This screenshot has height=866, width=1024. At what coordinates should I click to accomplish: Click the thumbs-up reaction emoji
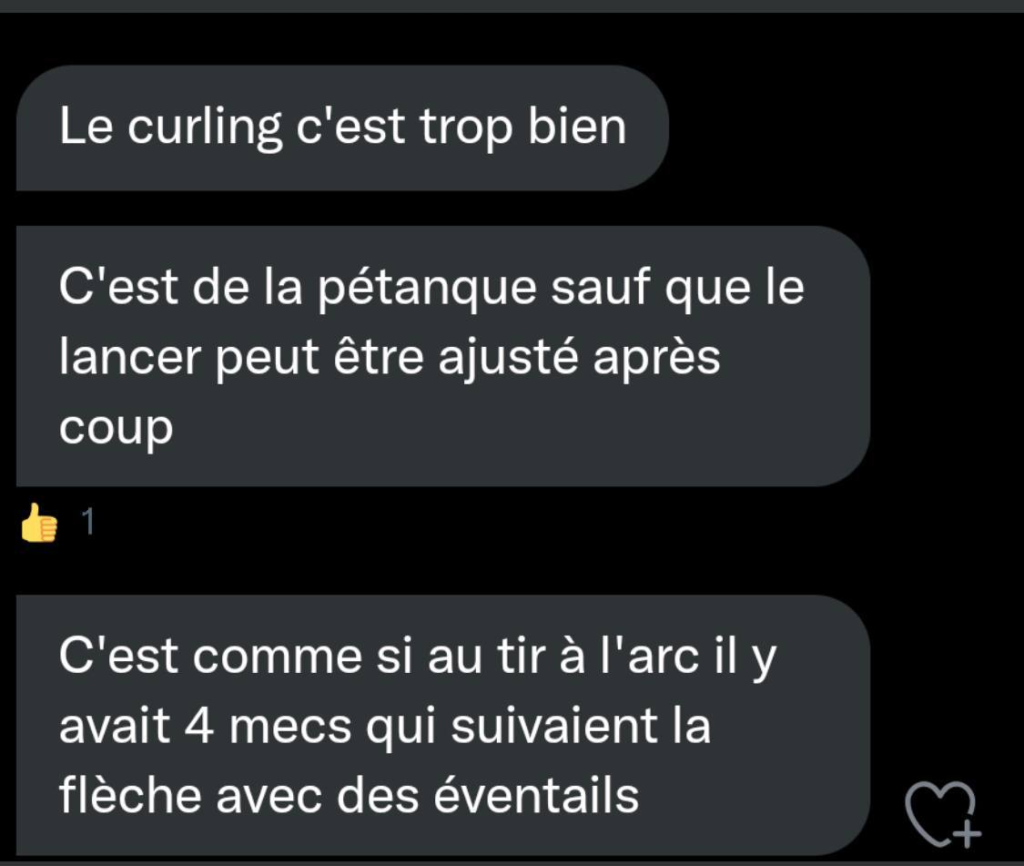click(x=39, y=522)
